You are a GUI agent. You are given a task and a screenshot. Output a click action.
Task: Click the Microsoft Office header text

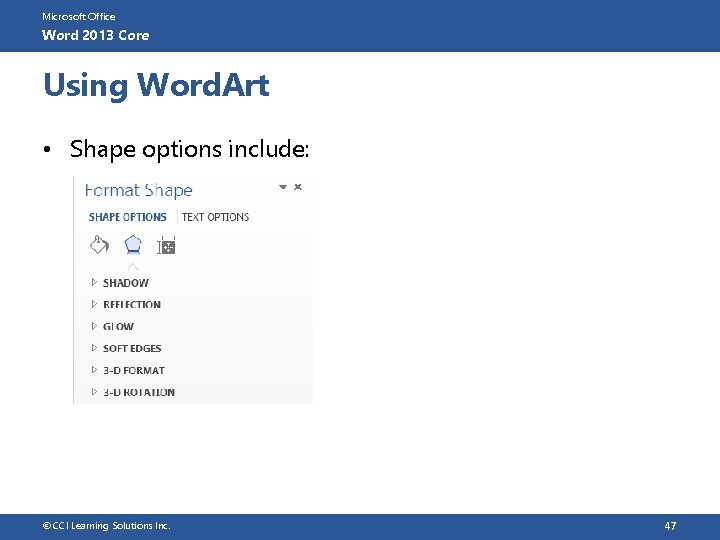tap(79, 17)
